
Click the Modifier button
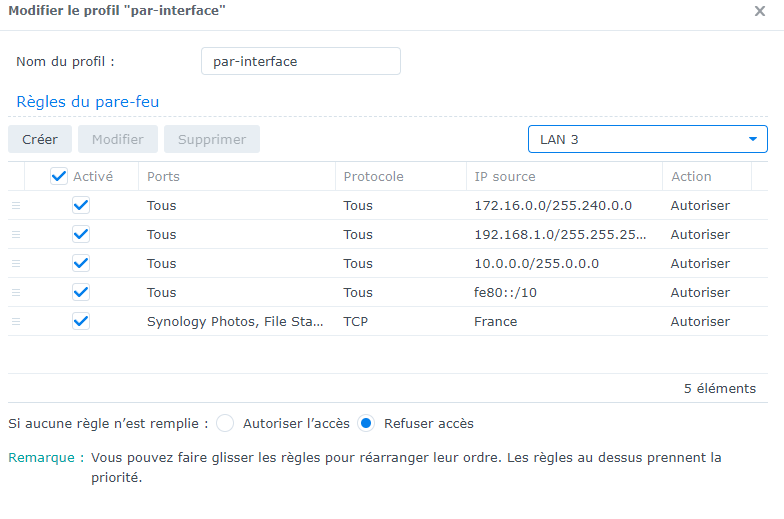[x=118, y=139]
